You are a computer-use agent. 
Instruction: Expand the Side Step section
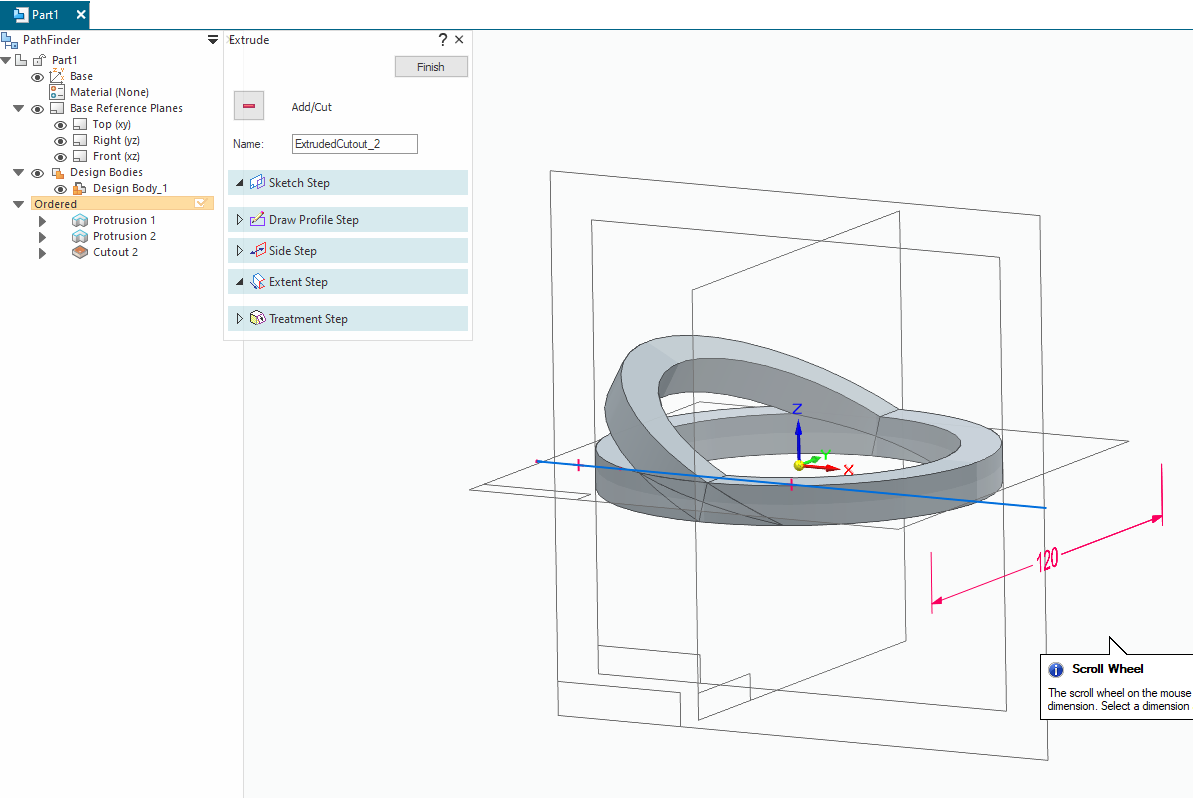click(240, 251)
